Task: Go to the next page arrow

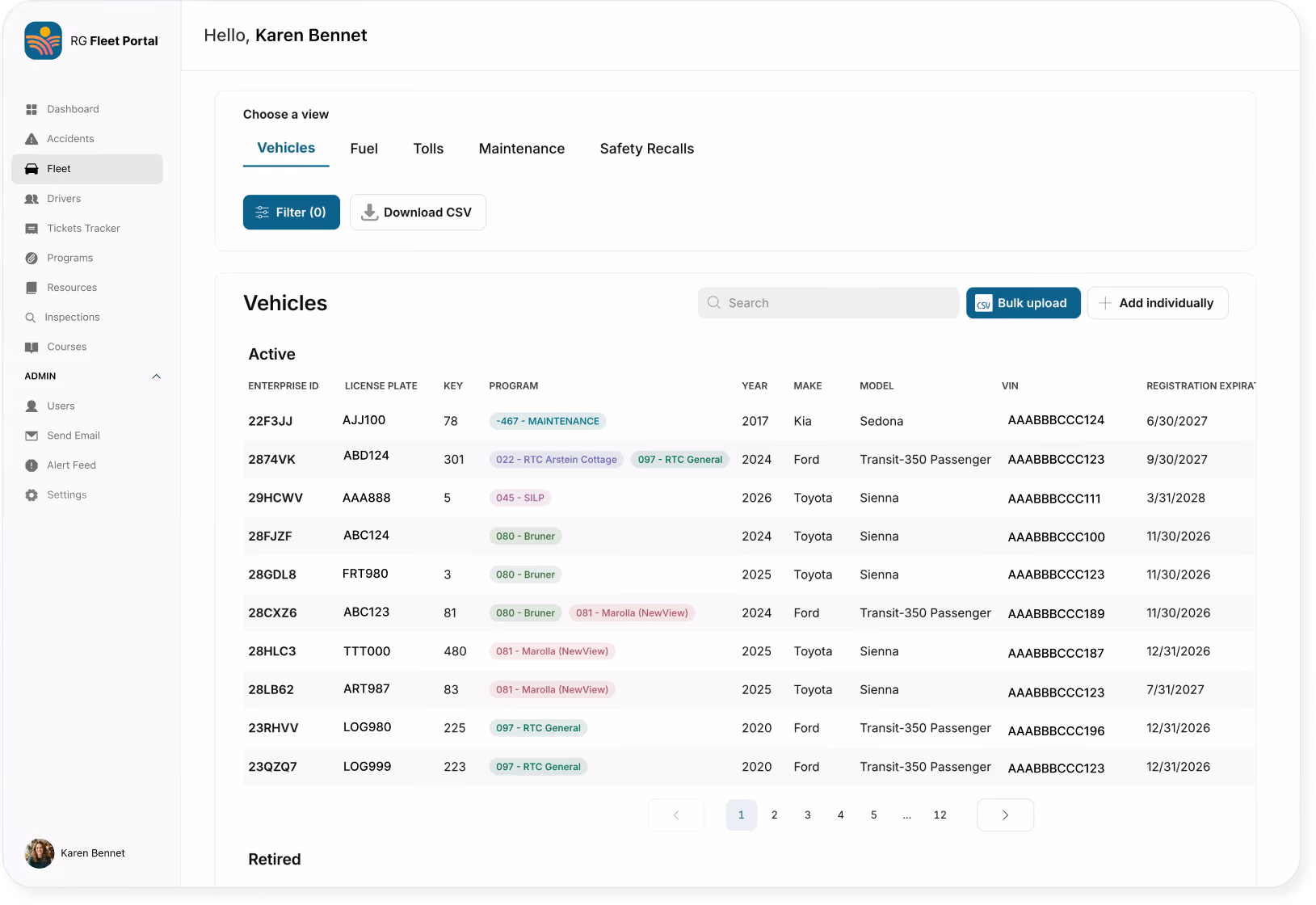Action: (1005, 815)
